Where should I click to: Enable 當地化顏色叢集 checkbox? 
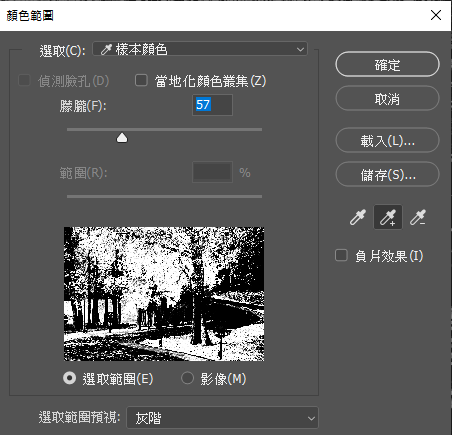141,80
